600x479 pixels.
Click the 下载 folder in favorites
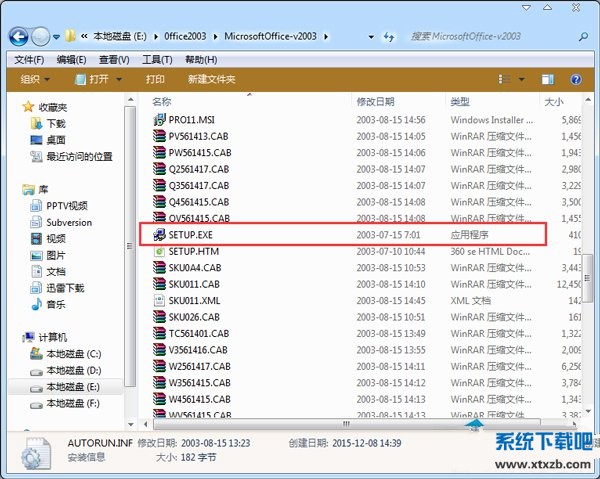(56, 123)
